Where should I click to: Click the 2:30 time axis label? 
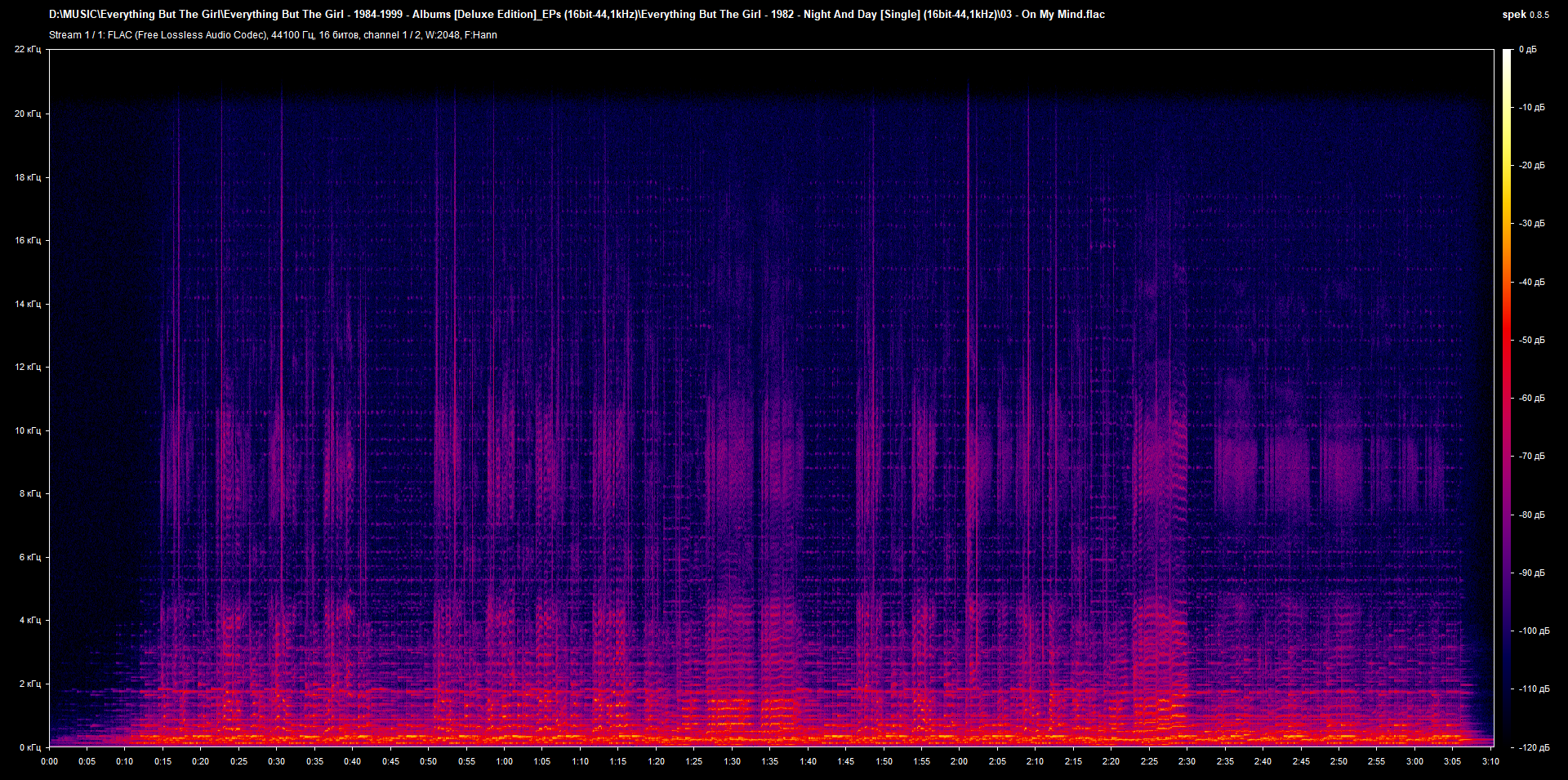point(1187,761)
